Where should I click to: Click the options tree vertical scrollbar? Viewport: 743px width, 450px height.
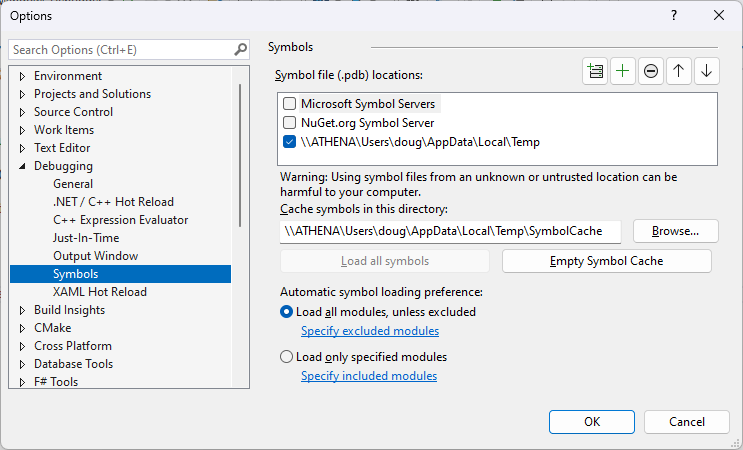click(x=240, y=150)
